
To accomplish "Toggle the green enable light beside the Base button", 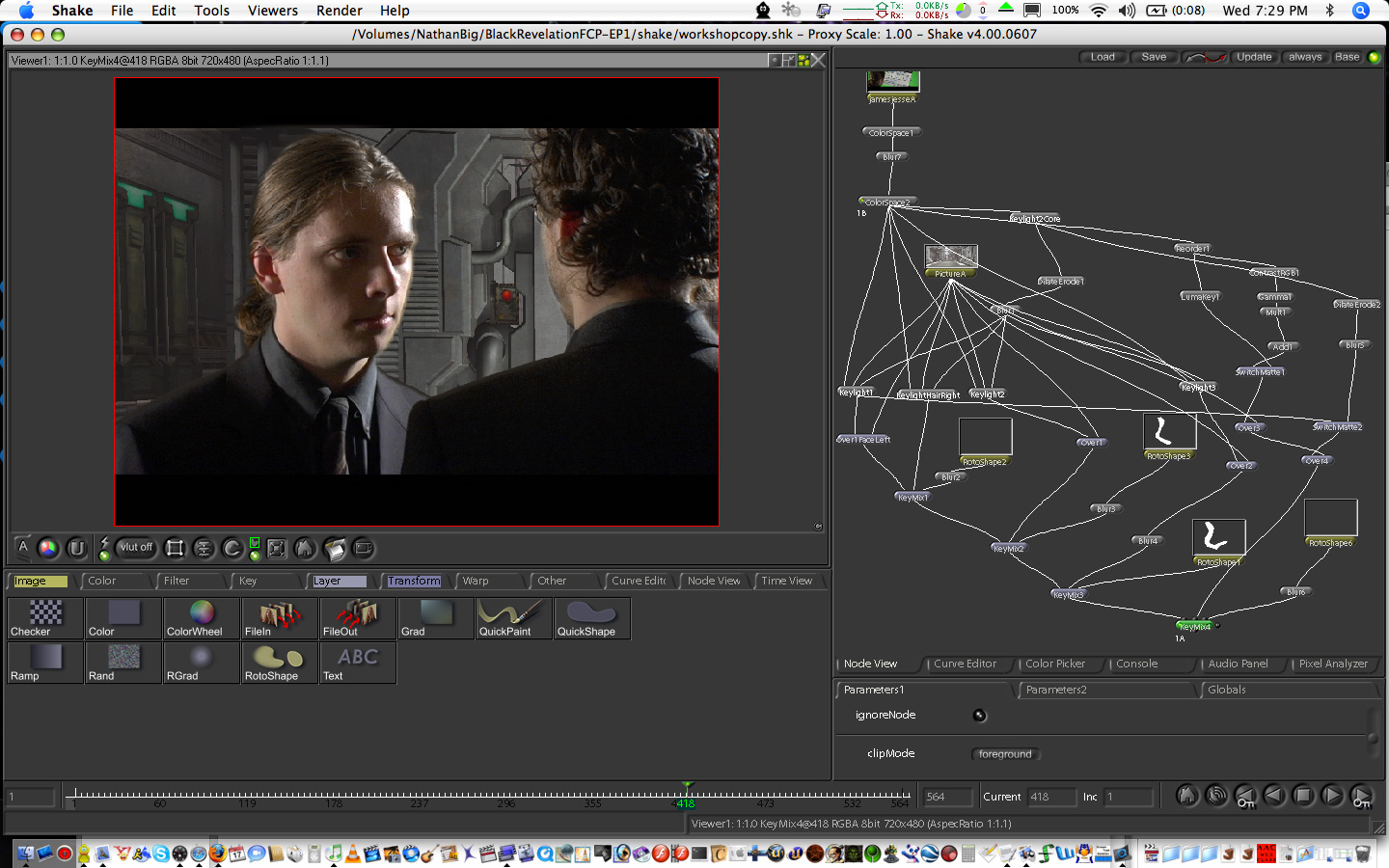I will coord(1374,57).
